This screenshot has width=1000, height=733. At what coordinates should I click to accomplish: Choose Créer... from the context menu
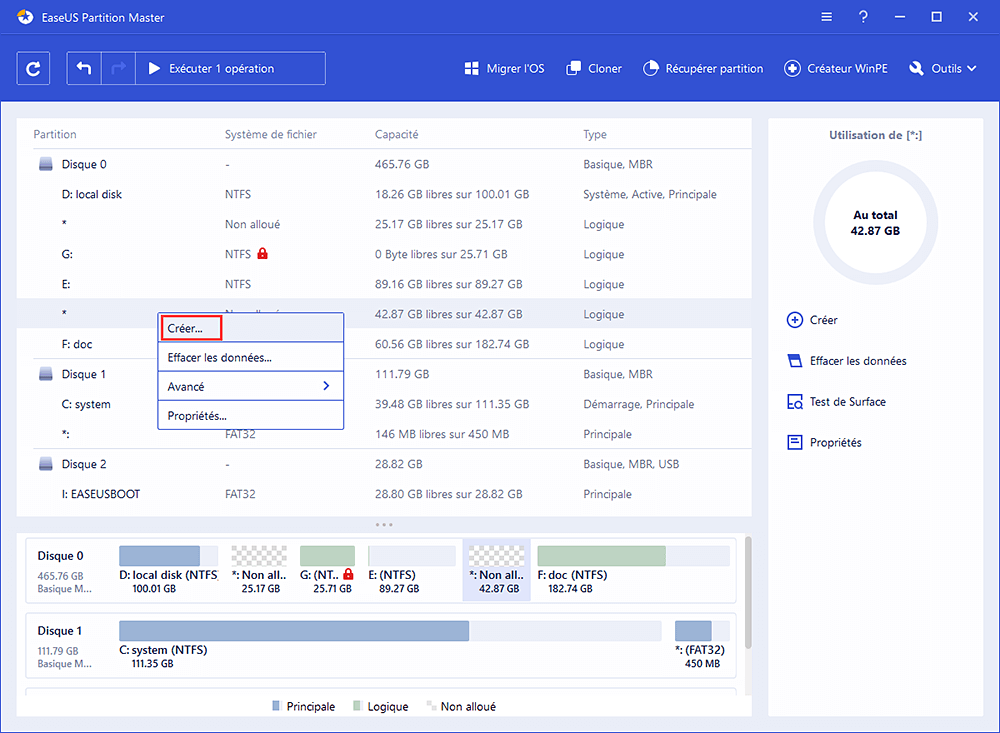(251, 328)
